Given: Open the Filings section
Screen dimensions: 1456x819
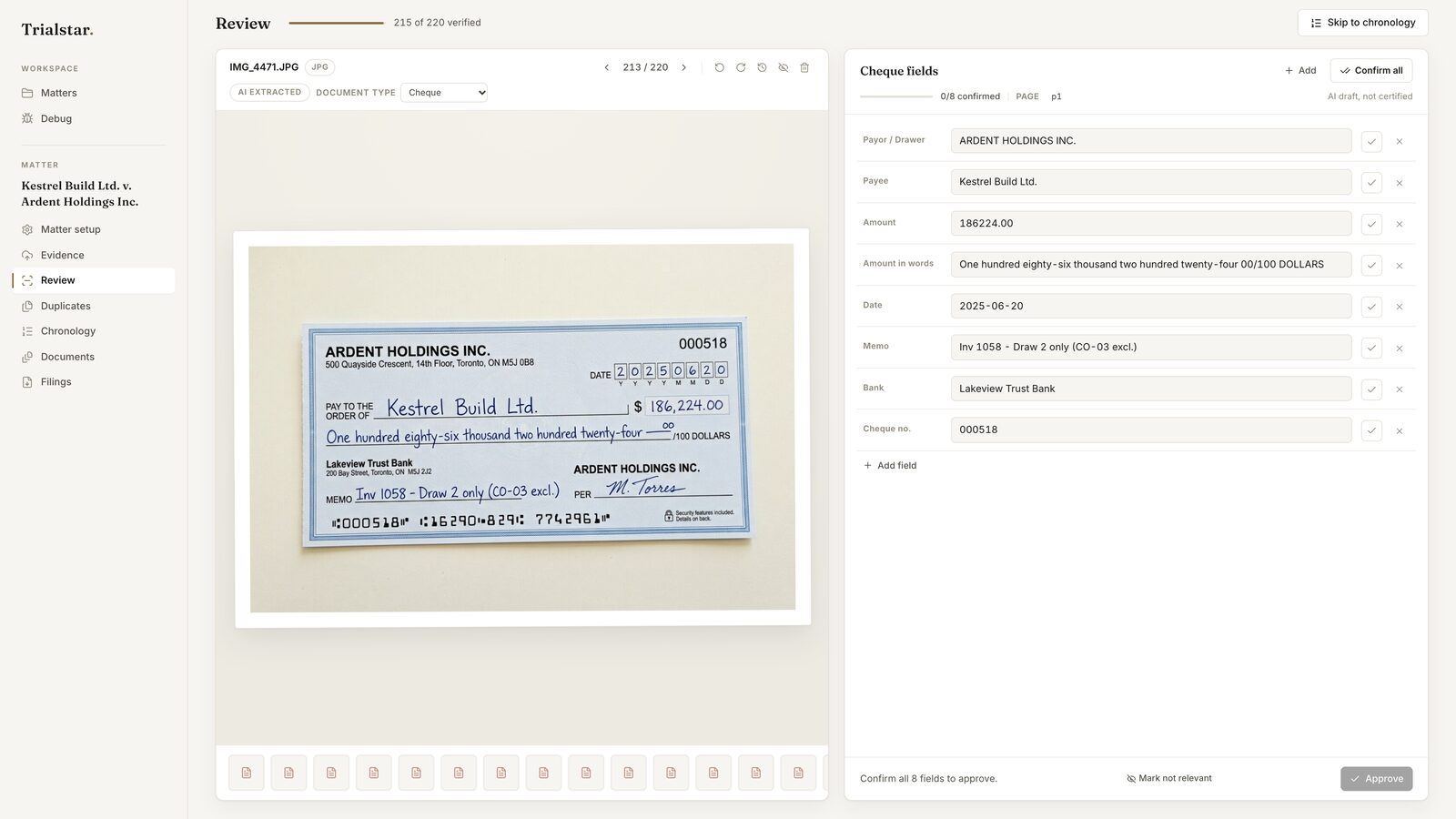Looking at the screenshot, I should click(x=94, y=382).
